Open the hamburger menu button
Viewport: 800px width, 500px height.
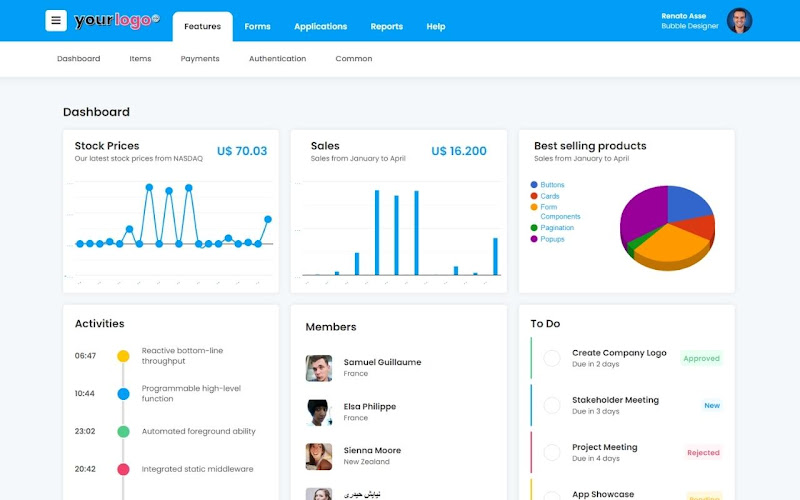56,21
